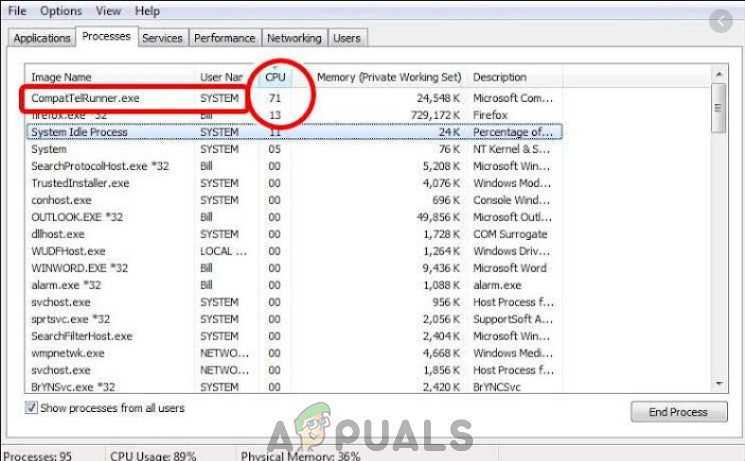This screenshot has height=461, width=745.
Task: Toggle Show processes from all users checkbox
Action: pos(32,408)
